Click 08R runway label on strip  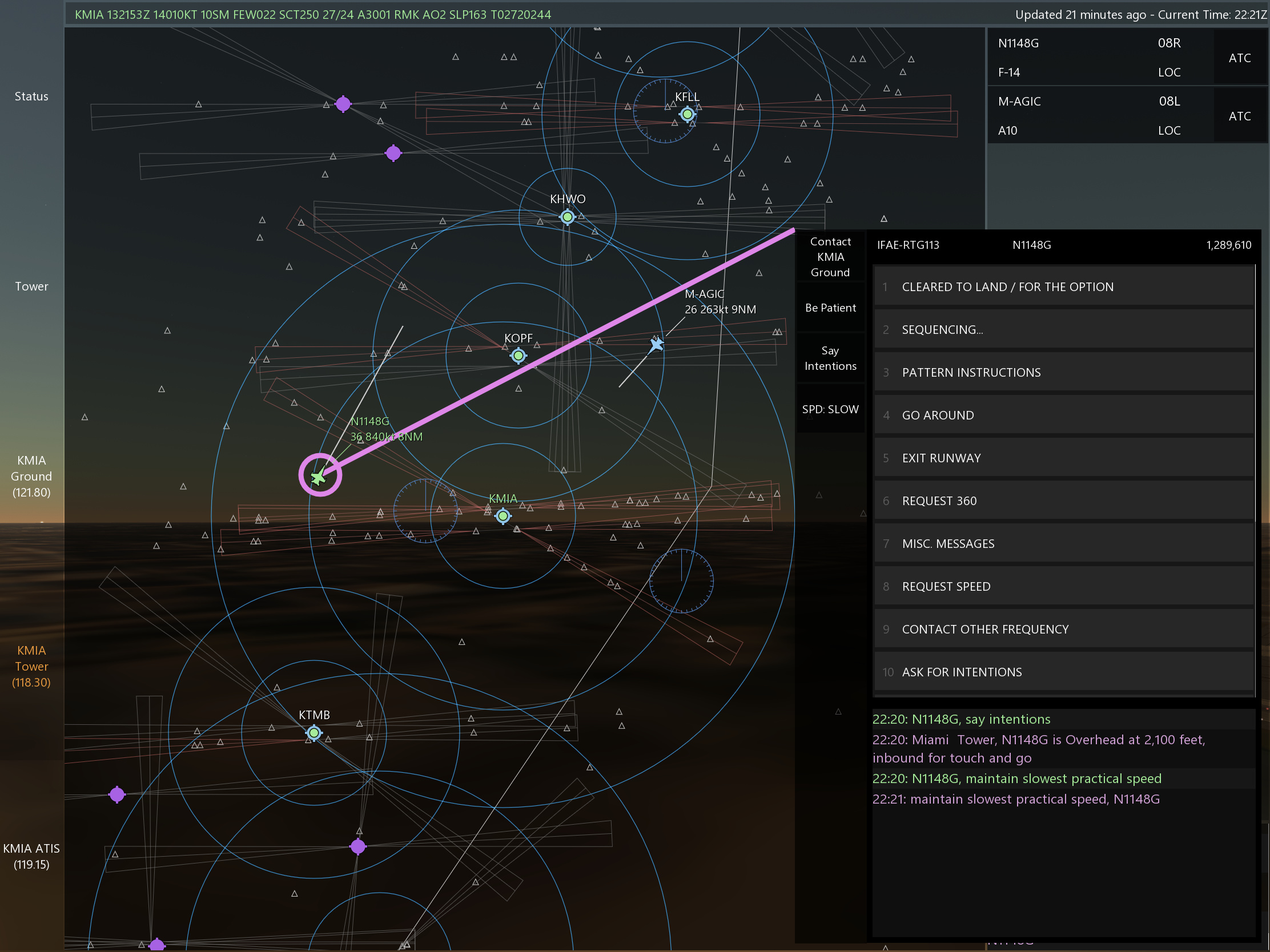click(x=1169, y=43)
